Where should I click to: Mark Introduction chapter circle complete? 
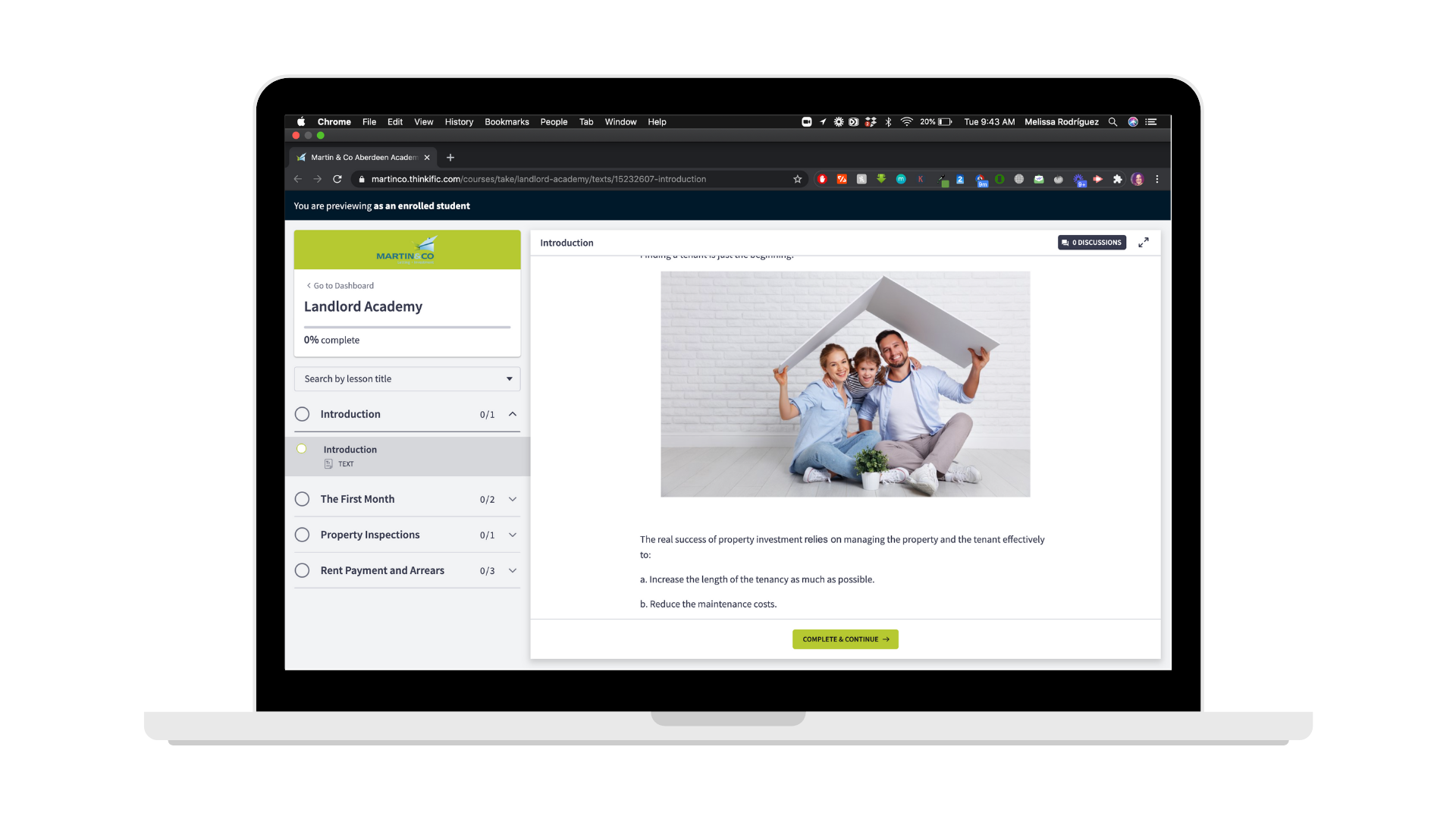302,414
